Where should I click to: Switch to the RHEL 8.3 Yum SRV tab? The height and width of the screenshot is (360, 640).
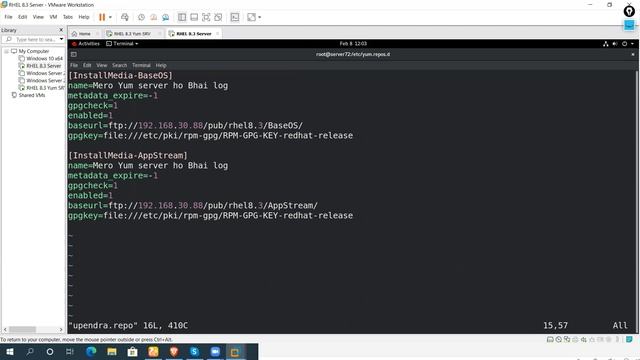[132, 33]
